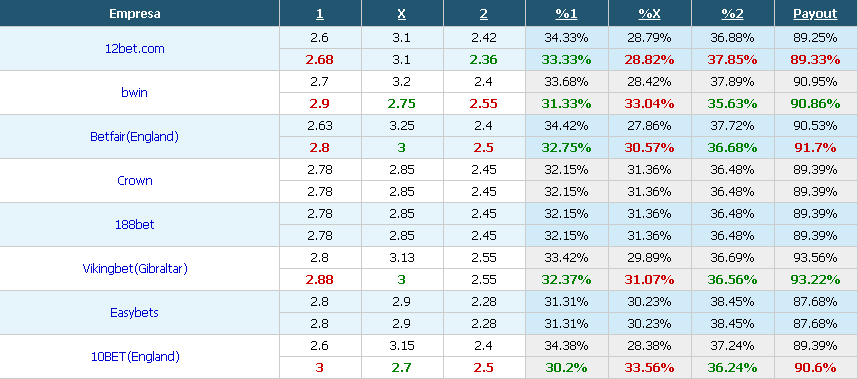This screenshot has width=858, height=379.
Task: Click Betfair's 91.7% payout value
Action: pos(815,148)
